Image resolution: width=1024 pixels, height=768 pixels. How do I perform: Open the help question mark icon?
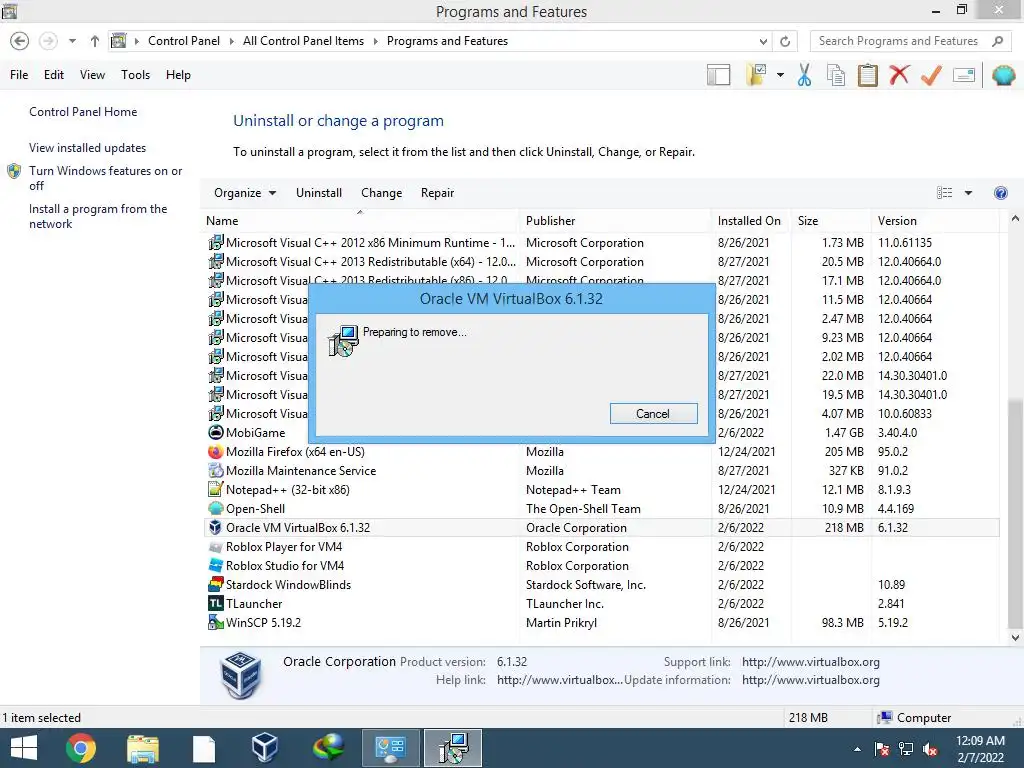[1000, 193]
